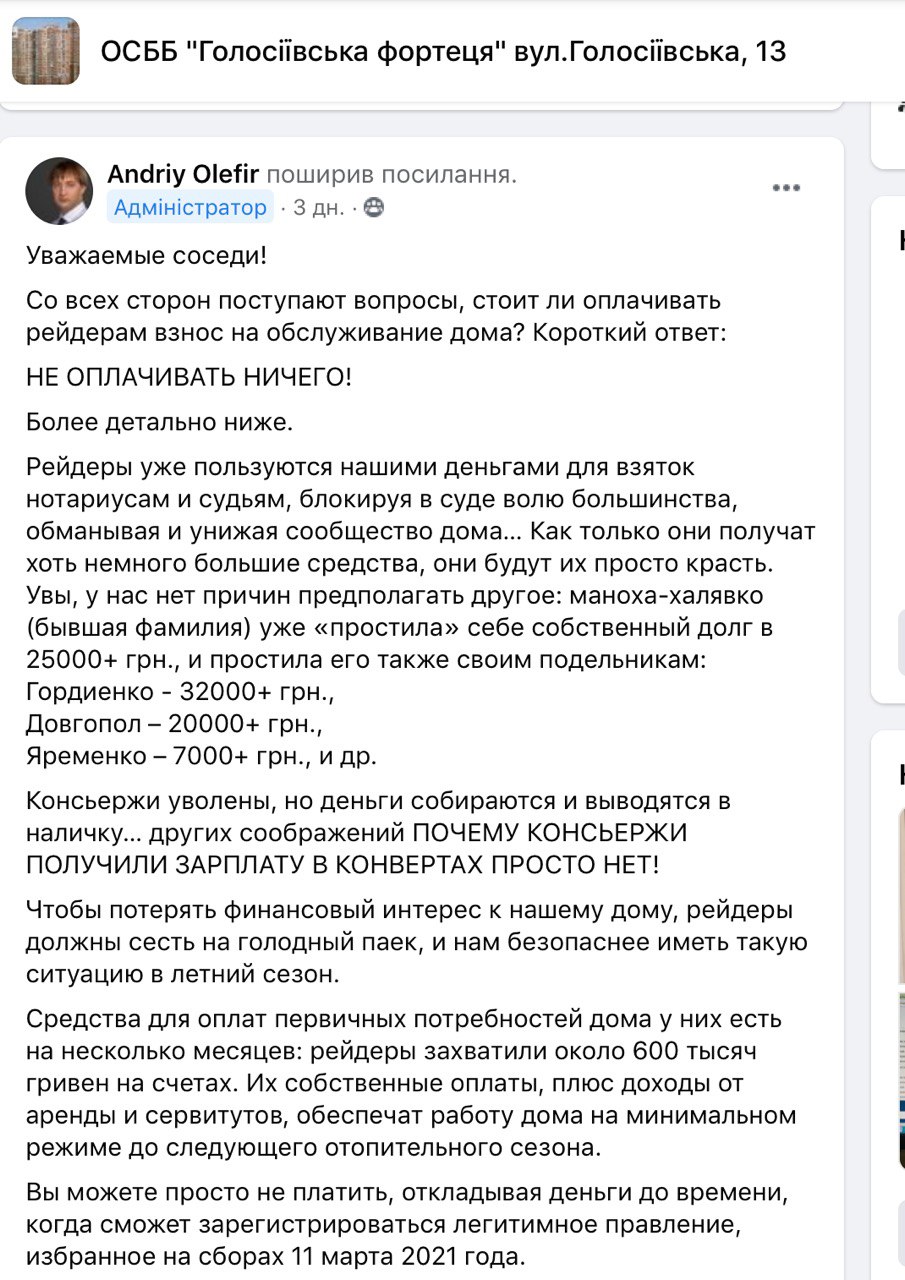Click the "Яременко – 7000+ грн." line
This screenshot has height=1280, width=905.
201,756
